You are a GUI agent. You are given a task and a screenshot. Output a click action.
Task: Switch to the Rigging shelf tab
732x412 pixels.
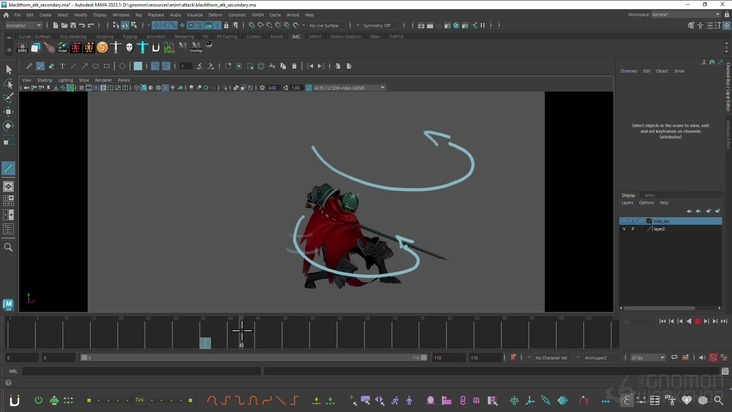coord(130,36)
